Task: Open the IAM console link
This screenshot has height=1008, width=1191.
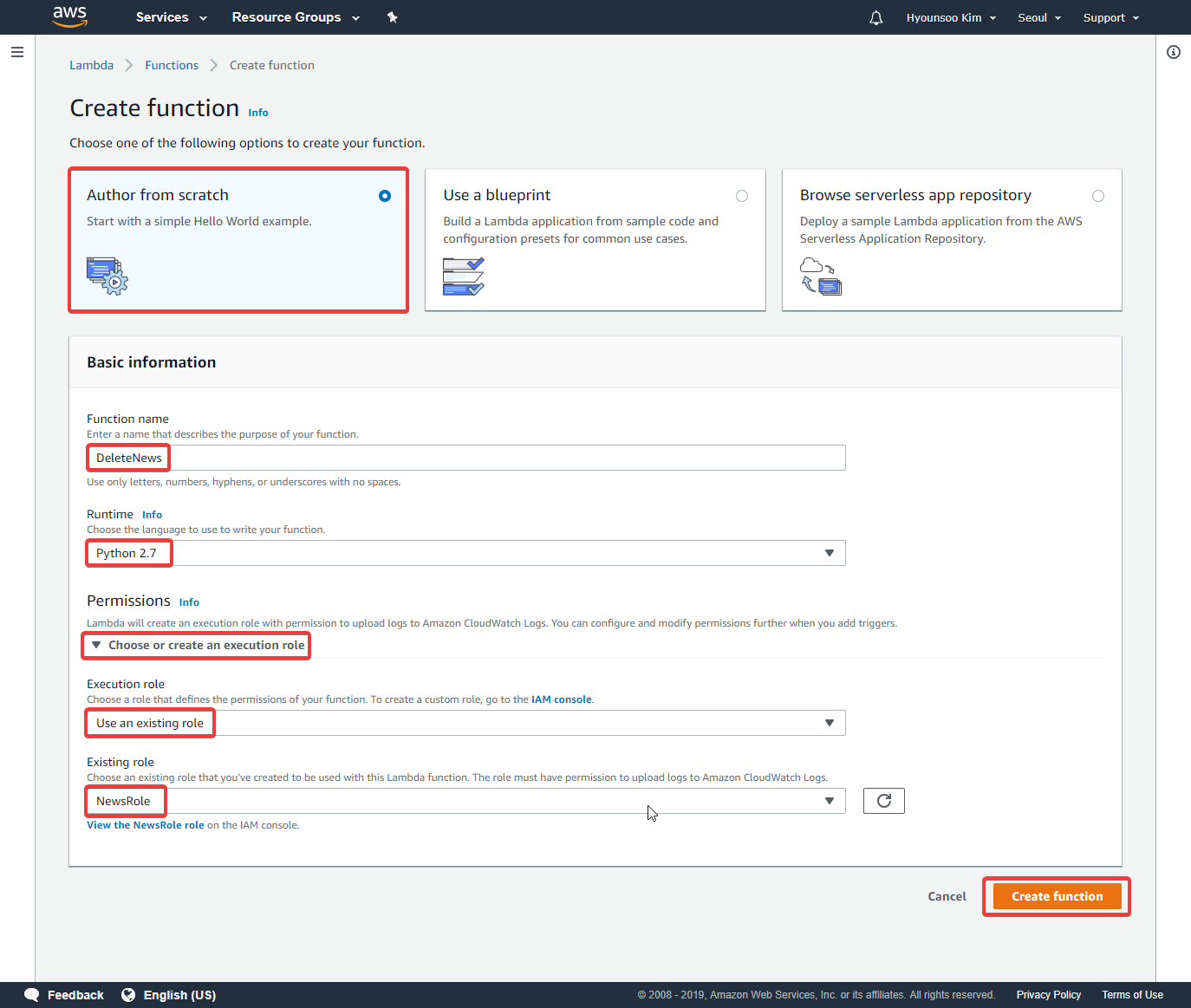Action: [x=561, y=699]
